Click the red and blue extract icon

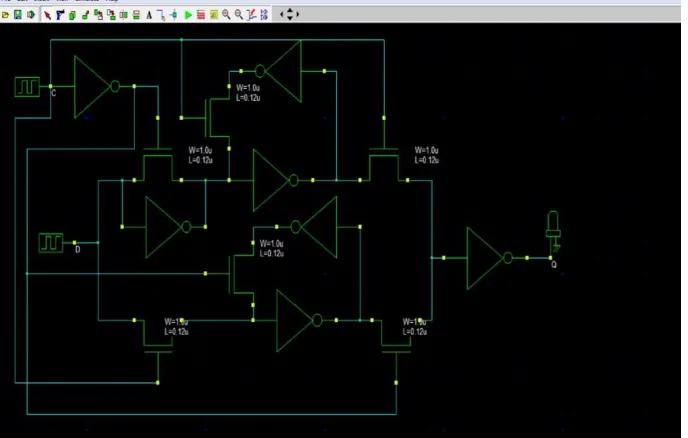[251, 16]
